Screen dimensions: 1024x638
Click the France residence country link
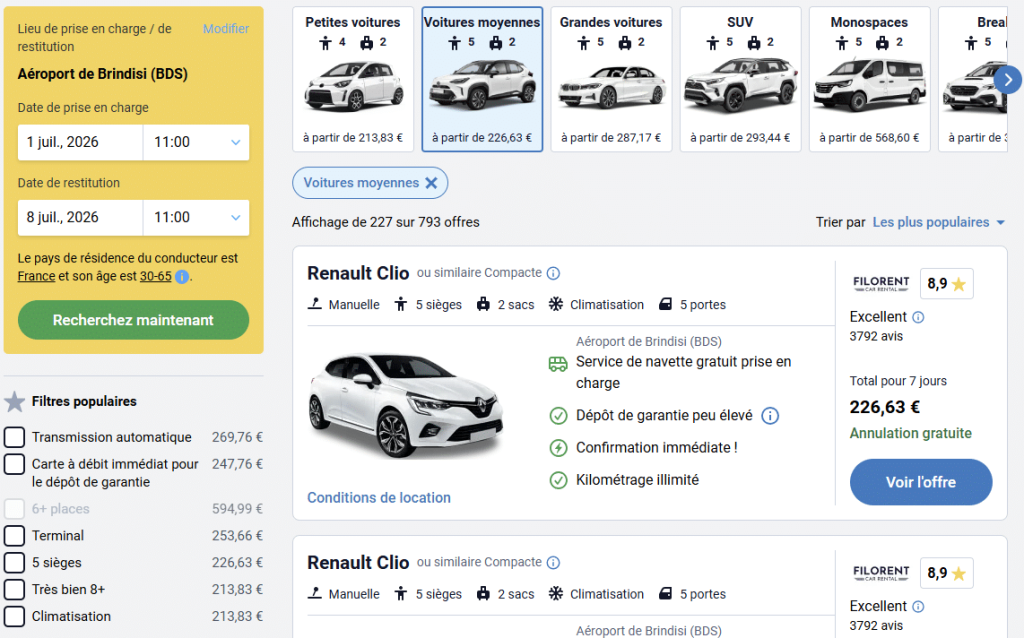click(x=37, y=276)
